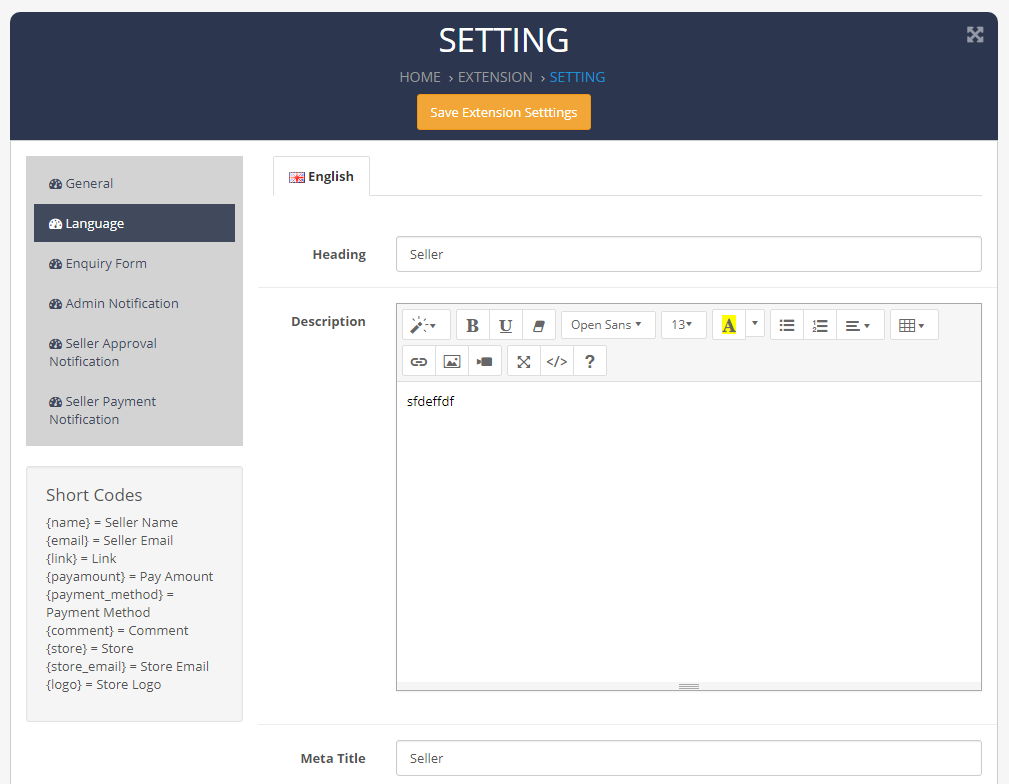Click the Meta Title input field
Viewport: 1009px width, 784px height.
tap(689, 758)
